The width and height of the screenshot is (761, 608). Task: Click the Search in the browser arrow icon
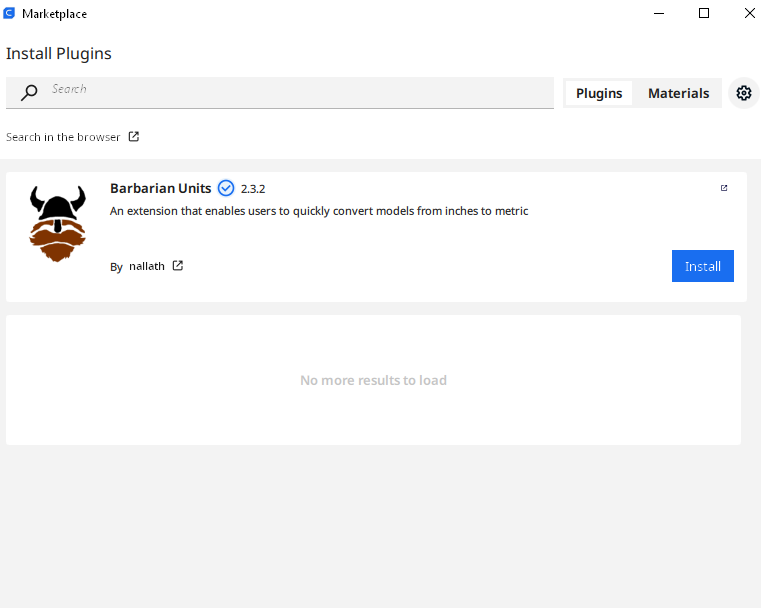[133, 136]
